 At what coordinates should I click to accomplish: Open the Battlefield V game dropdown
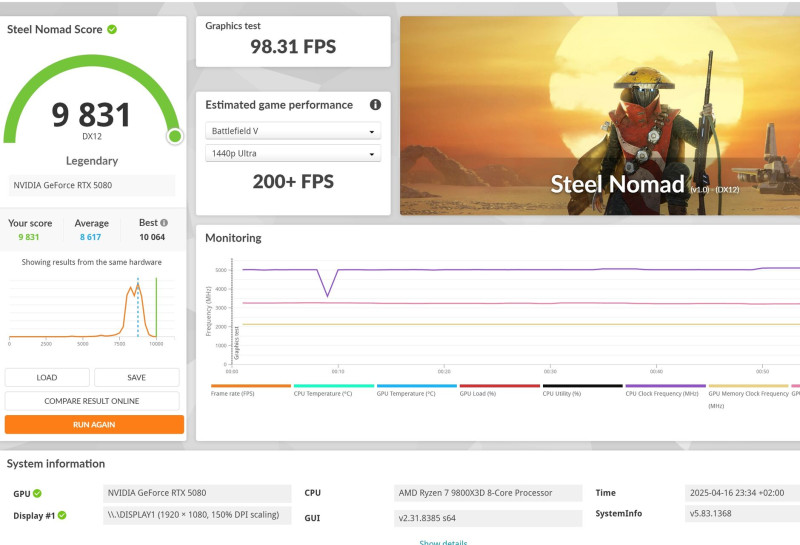[293, 131]
